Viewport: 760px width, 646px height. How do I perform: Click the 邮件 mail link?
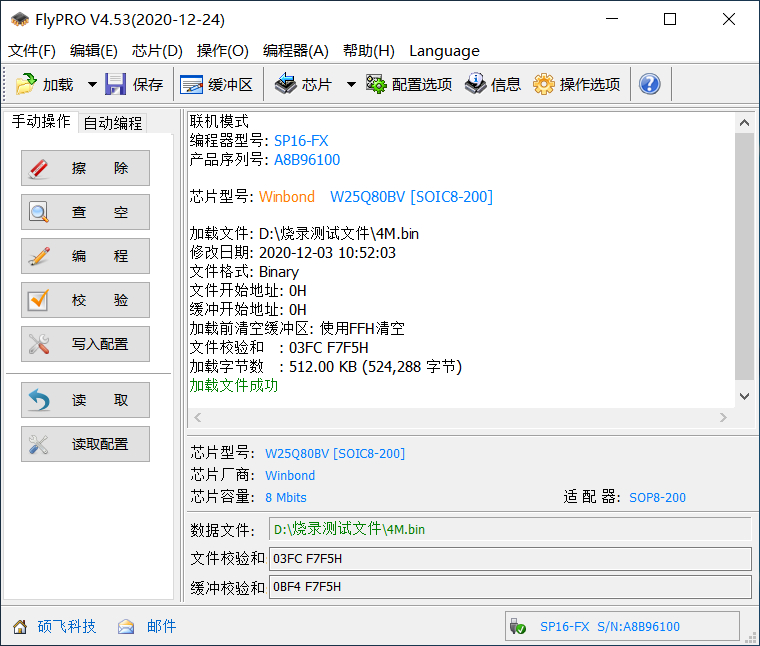pyautogui.click(x=161, y=626)
